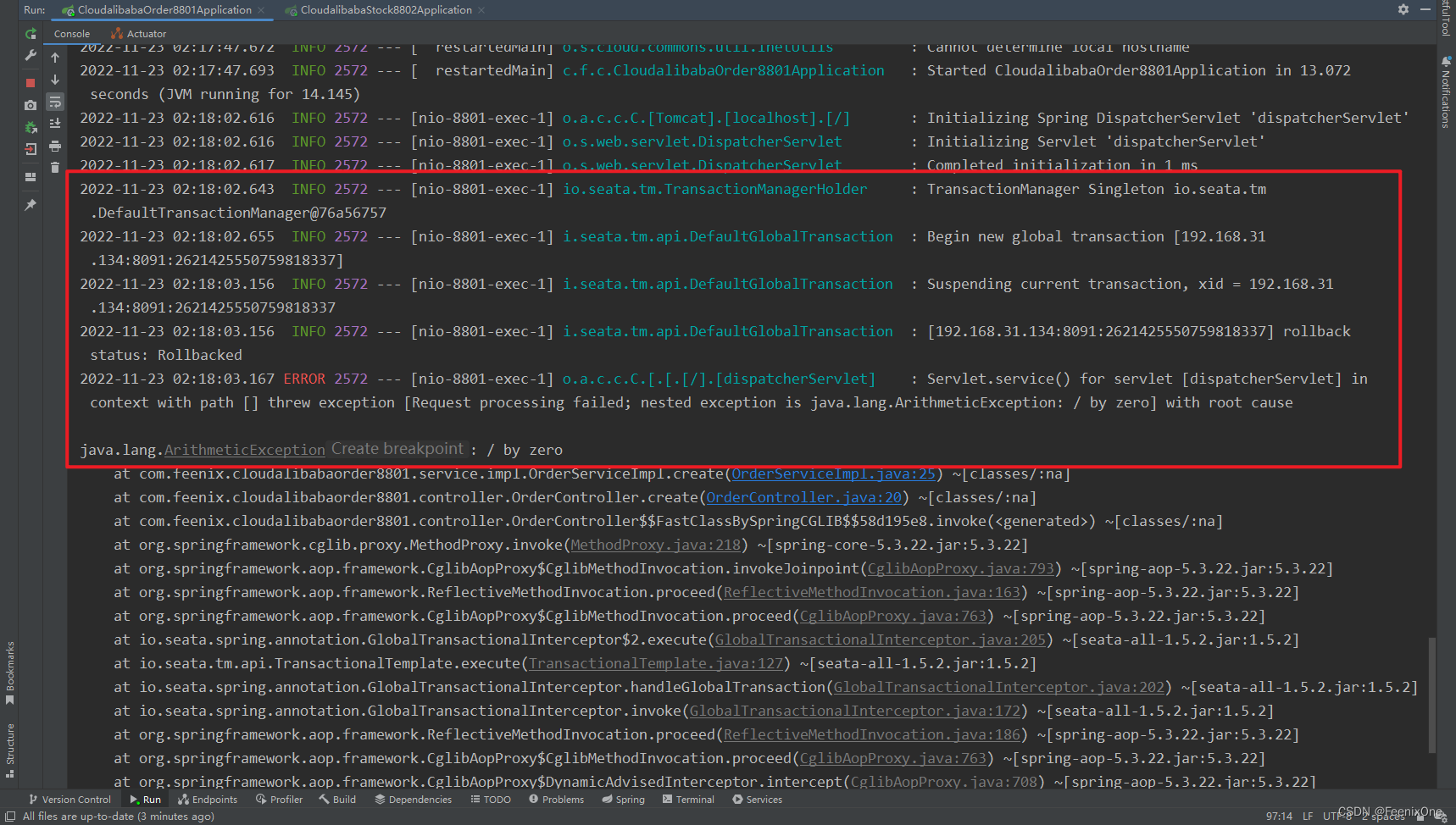The width and height of the screenshot is (1456, 825).
Task: Open the Spring tool window
Action: (x=623, y=800)
